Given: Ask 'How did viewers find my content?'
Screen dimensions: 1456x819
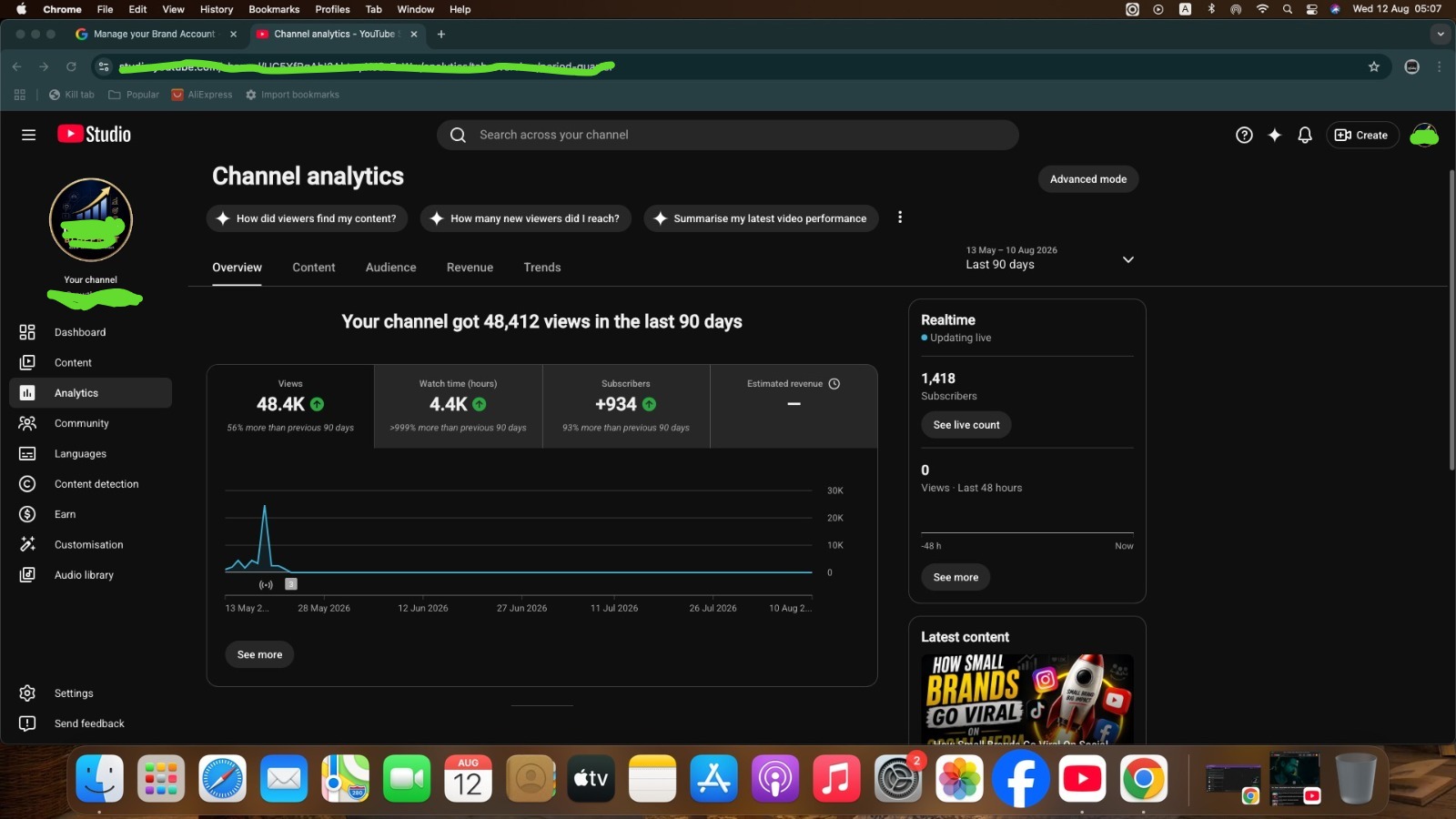Looking at the screenshot, I should (x=307, y=218).
